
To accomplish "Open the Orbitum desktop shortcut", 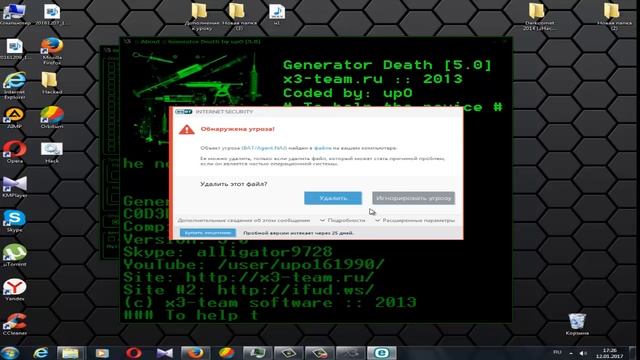I will pyautogui.click(x=52, y=118).
